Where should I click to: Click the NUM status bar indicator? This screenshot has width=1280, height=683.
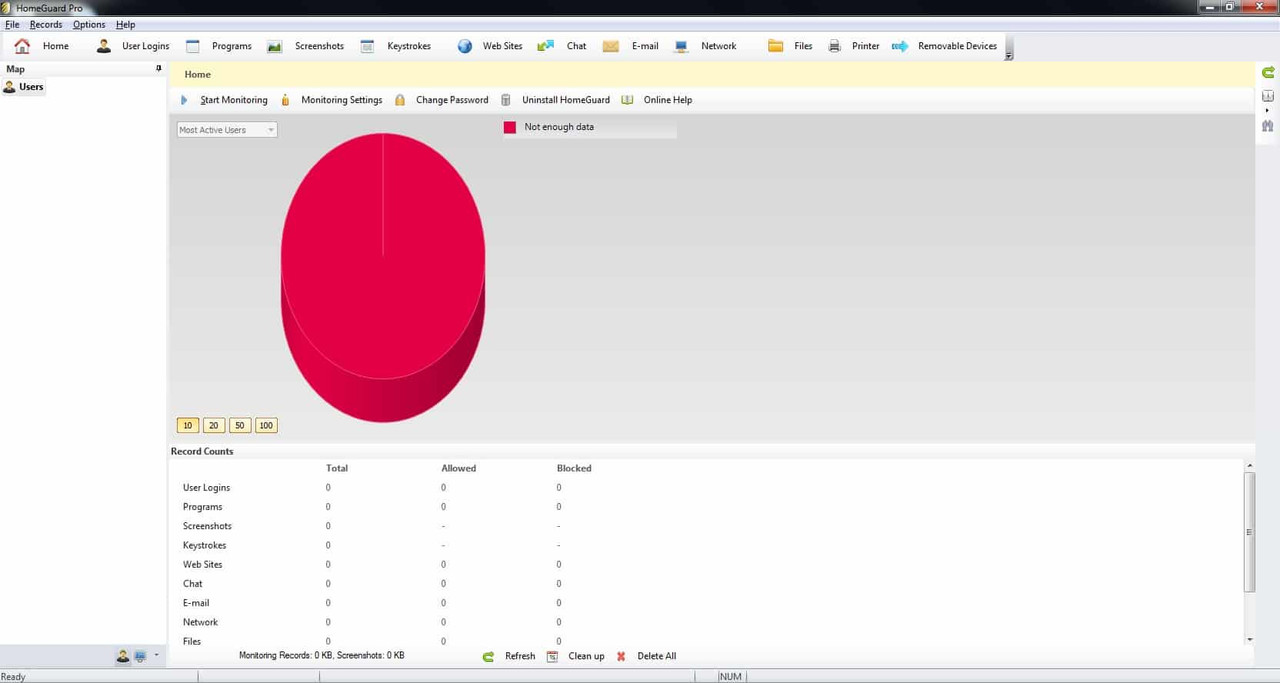click(x=731, y=677)
